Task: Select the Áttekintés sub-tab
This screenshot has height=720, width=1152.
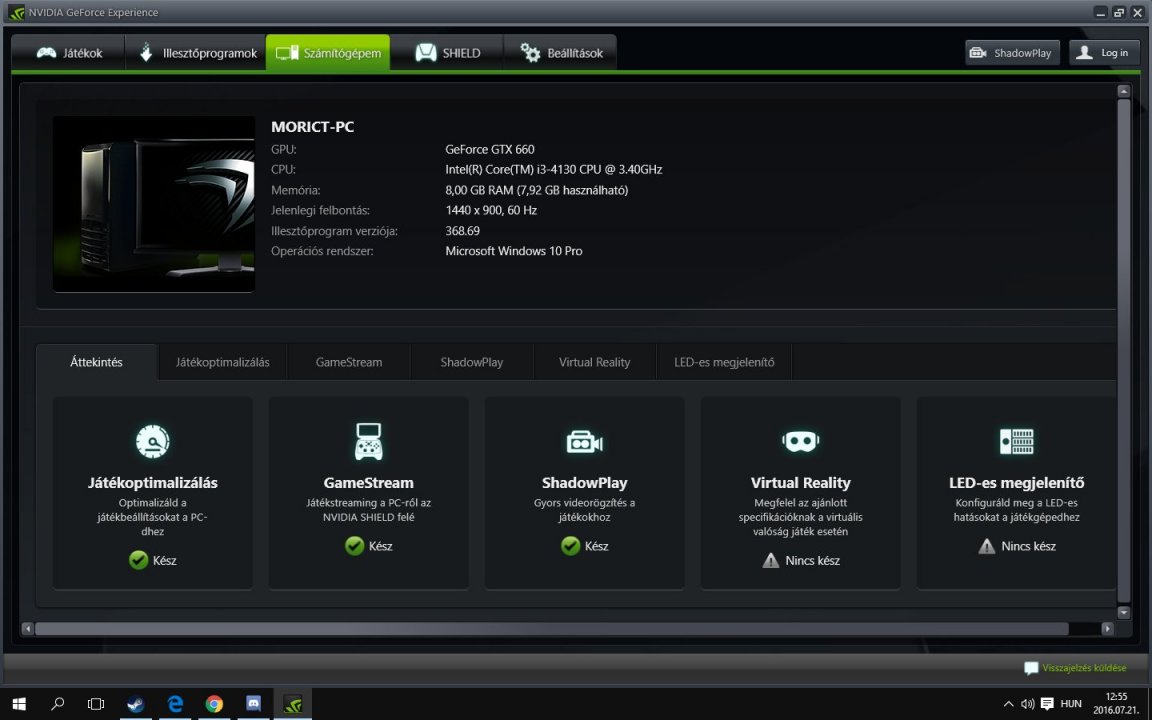Action: tap(96, 362)
